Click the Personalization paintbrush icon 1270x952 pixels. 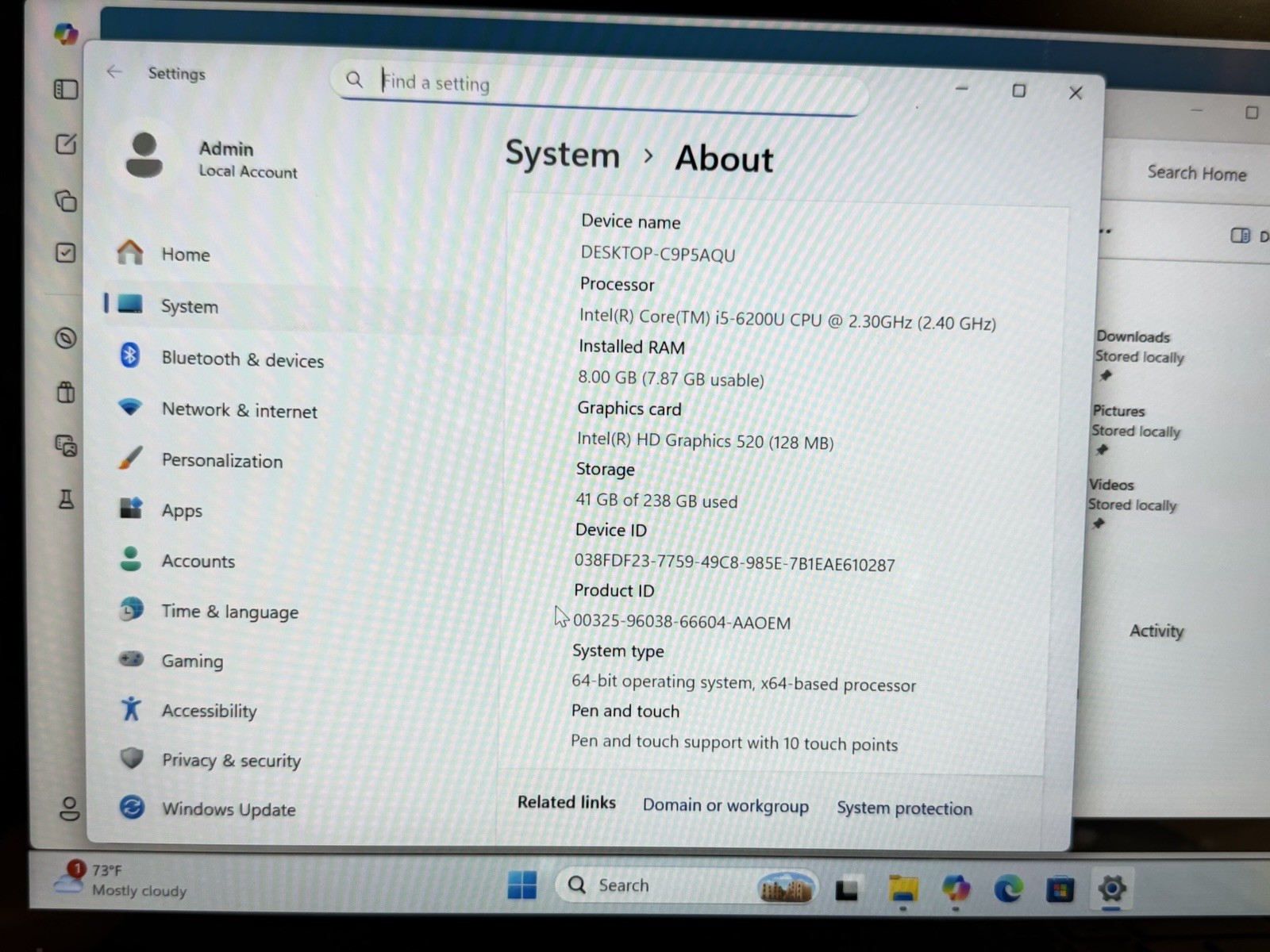click(130, 457)
